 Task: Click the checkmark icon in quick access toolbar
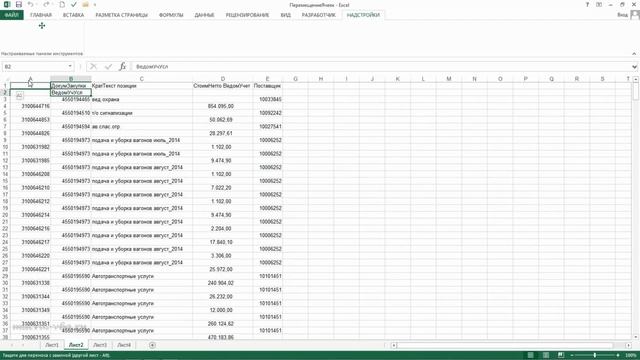click(74, 4)
